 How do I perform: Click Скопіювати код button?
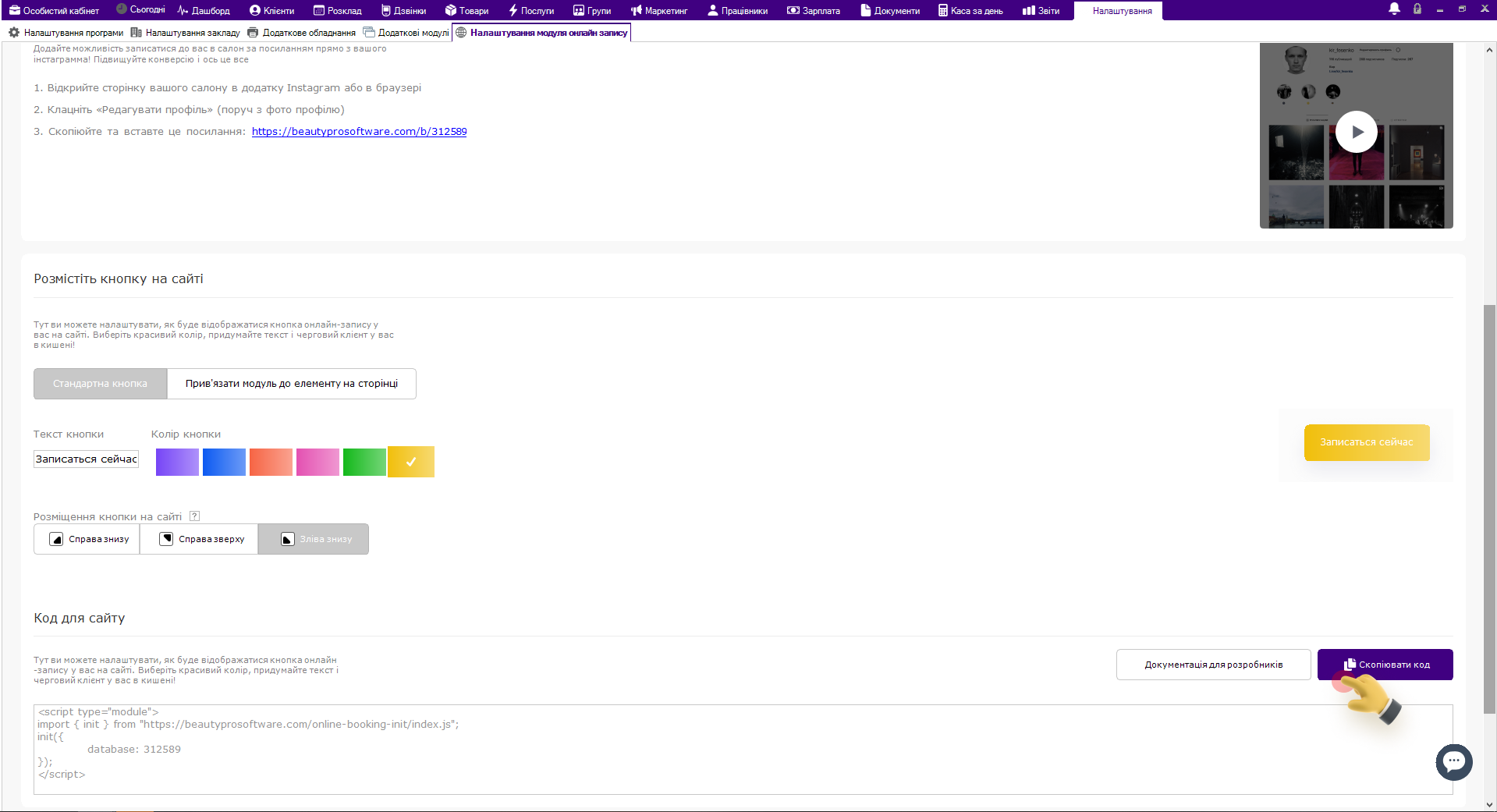coord(1385,665)
